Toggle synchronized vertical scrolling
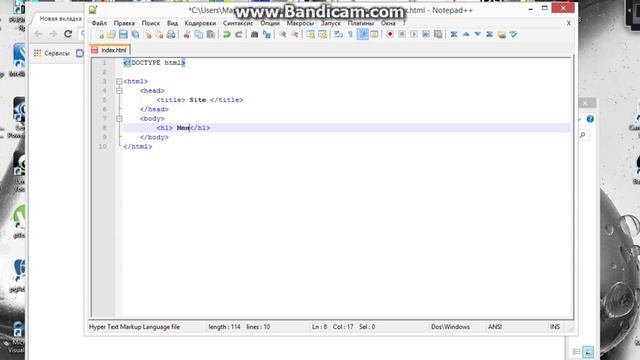 (x=311, y=35)
